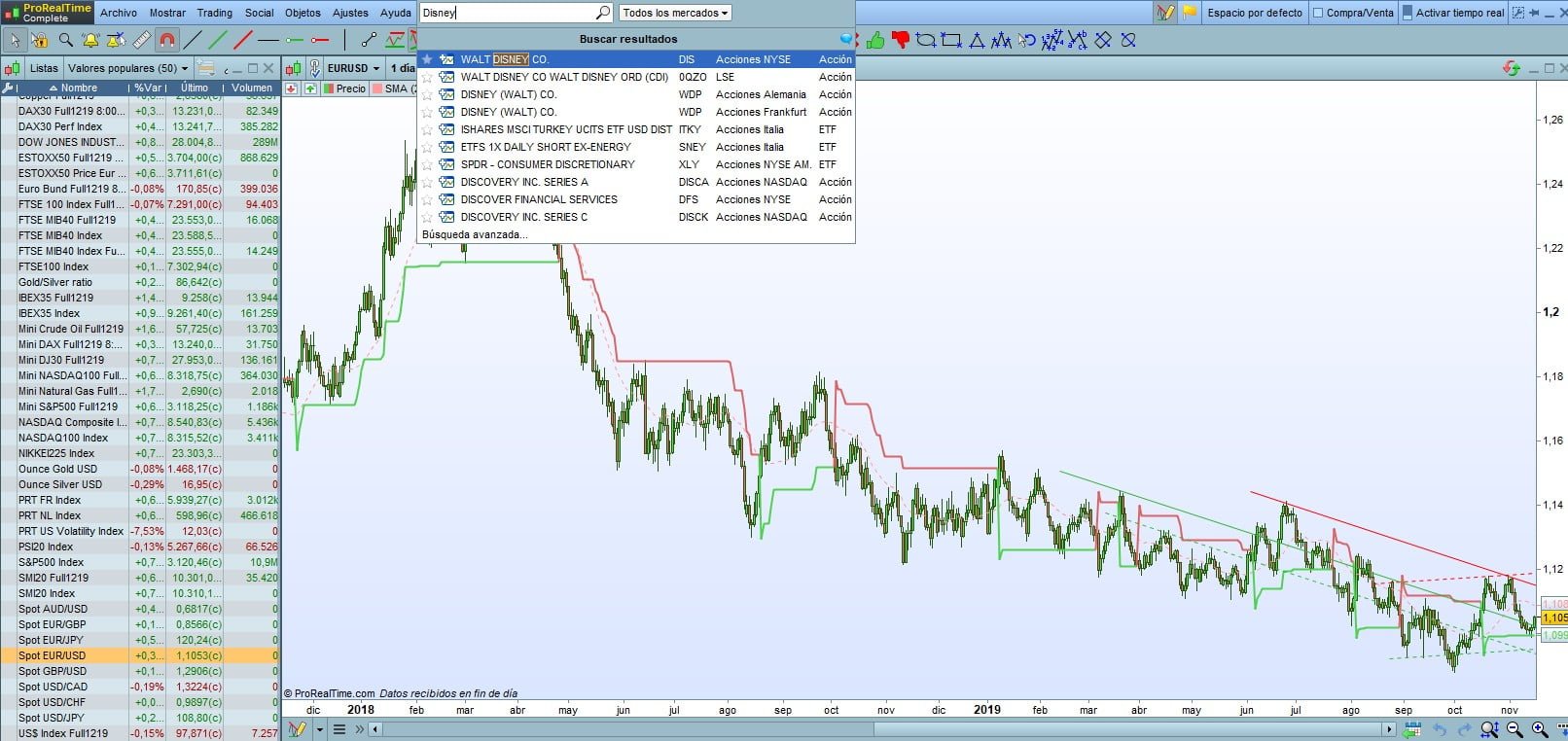Star the DISCOVERY INC. SERIES A result

click(426, 182)
